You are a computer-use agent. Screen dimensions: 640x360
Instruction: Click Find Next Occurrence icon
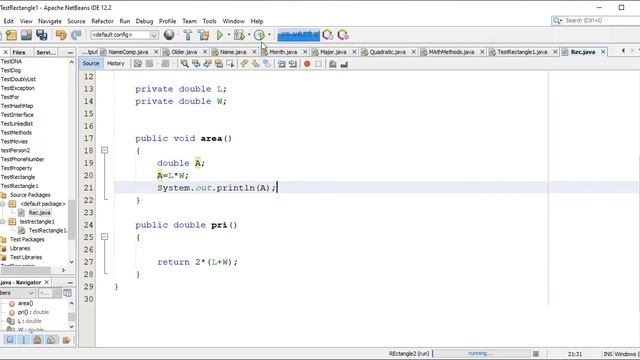[207, 64]
